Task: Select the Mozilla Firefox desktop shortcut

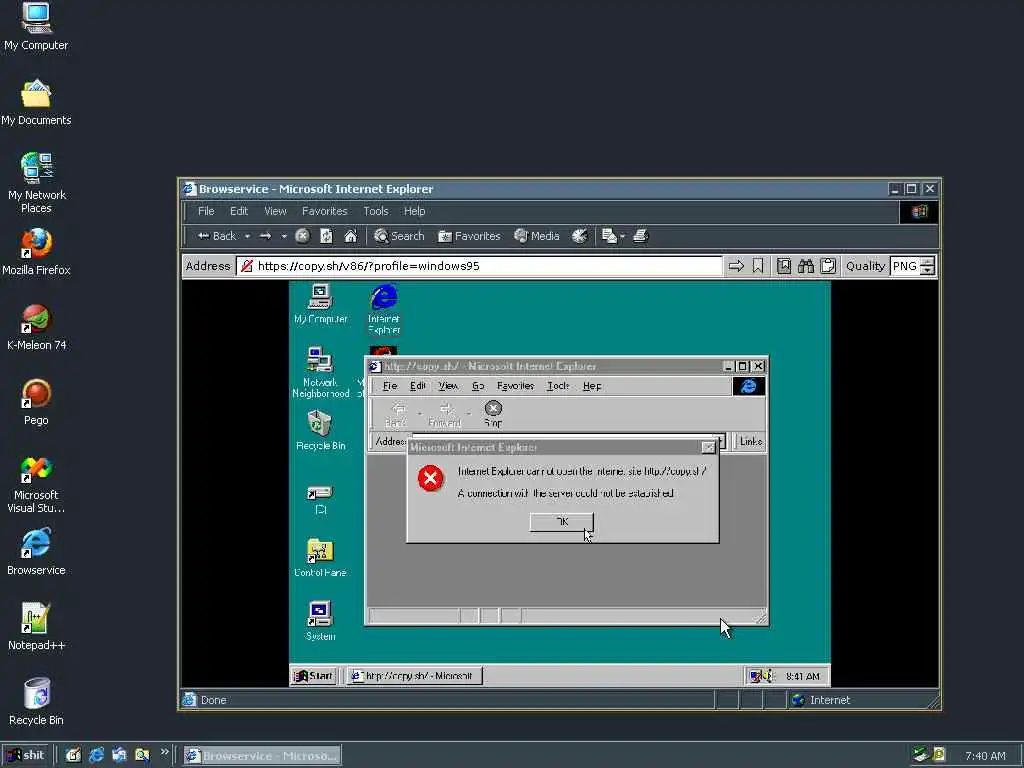Action: [x=36, y=252]
